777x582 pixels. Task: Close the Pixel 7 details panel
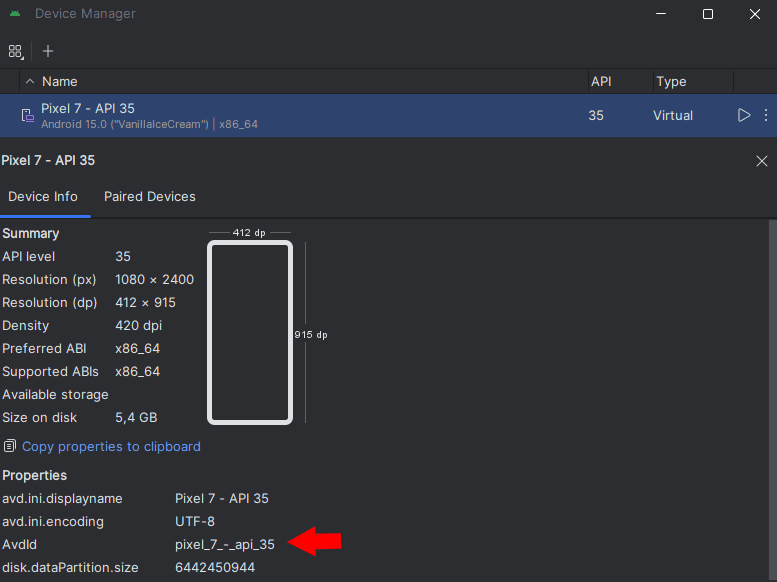(762, 161)
